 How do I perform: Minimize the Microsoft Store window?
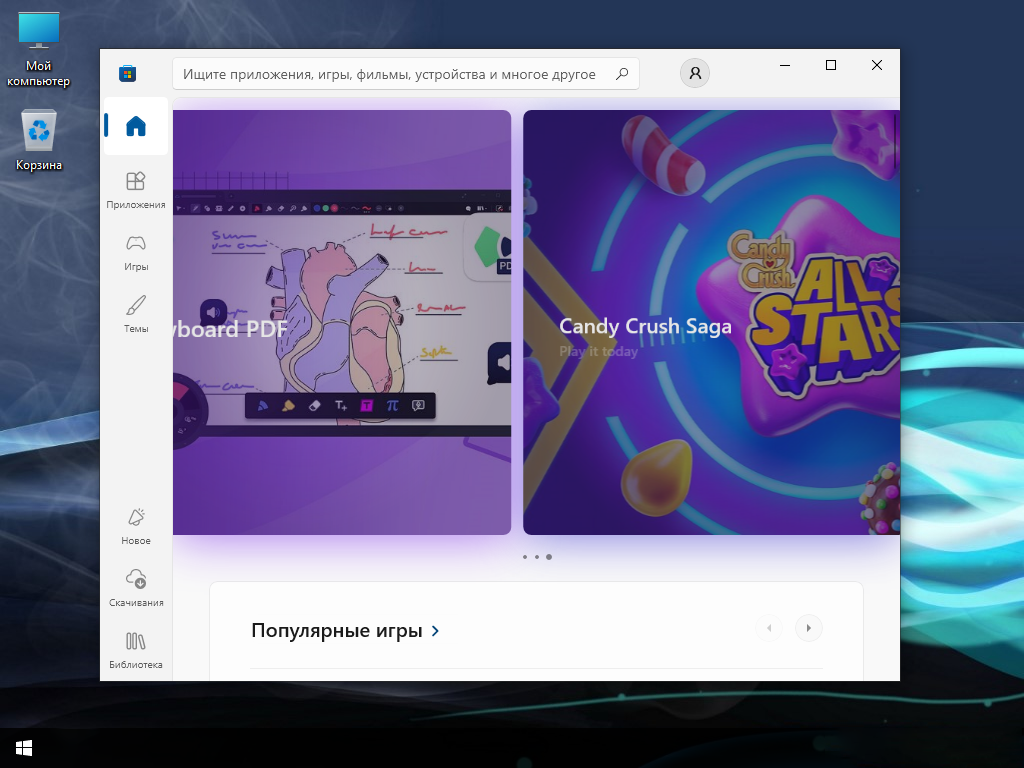click(785, 65)
